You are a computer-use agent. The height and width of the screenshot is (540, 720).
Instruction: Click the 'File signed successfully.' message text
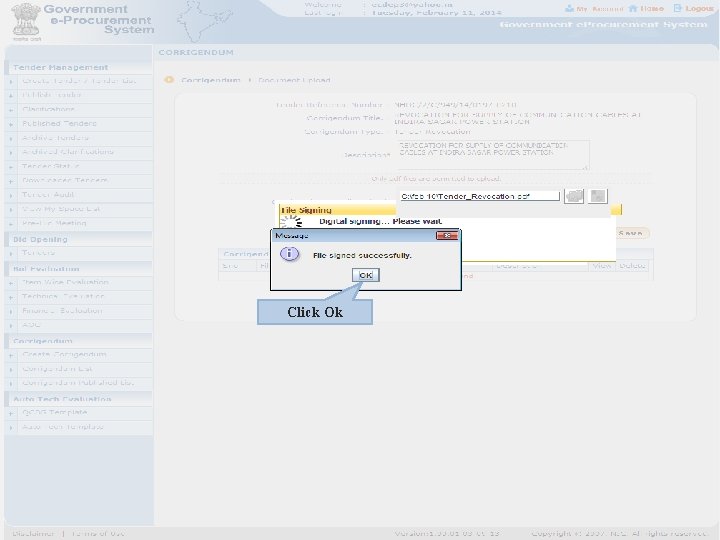(x=362, y=255)
